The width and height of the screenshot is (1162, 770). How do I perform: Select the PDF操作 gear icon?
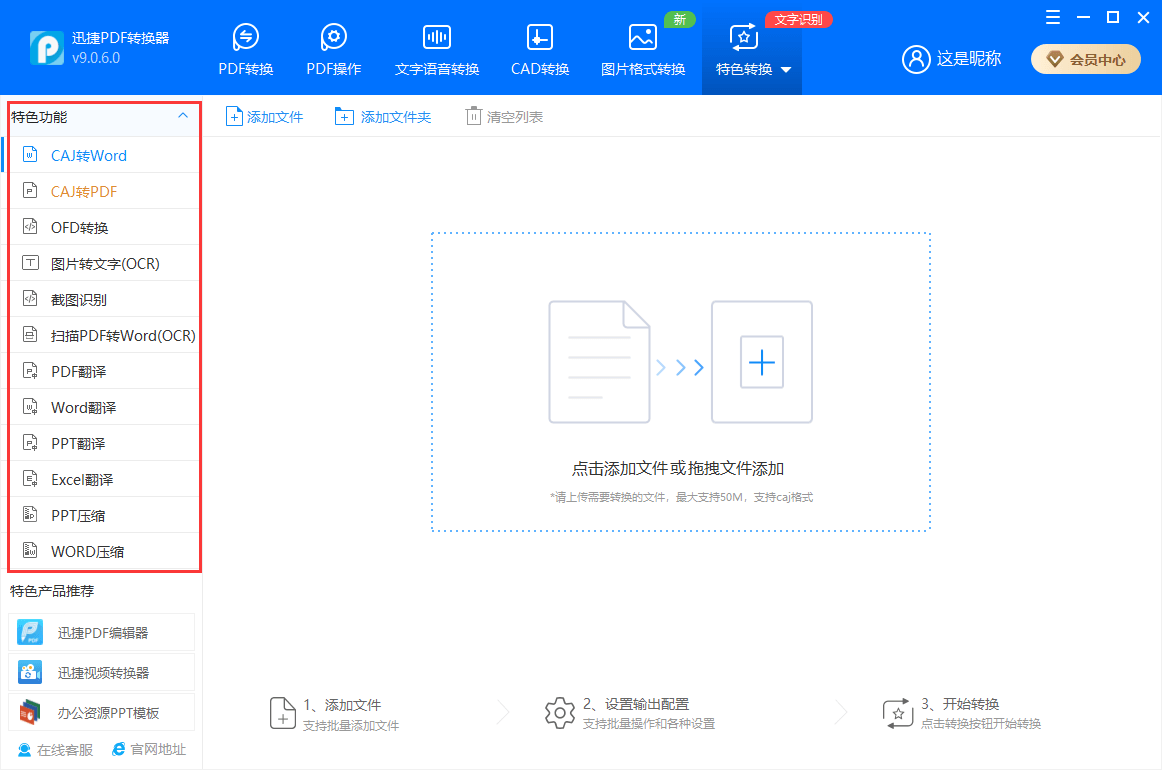pos(333,38)
